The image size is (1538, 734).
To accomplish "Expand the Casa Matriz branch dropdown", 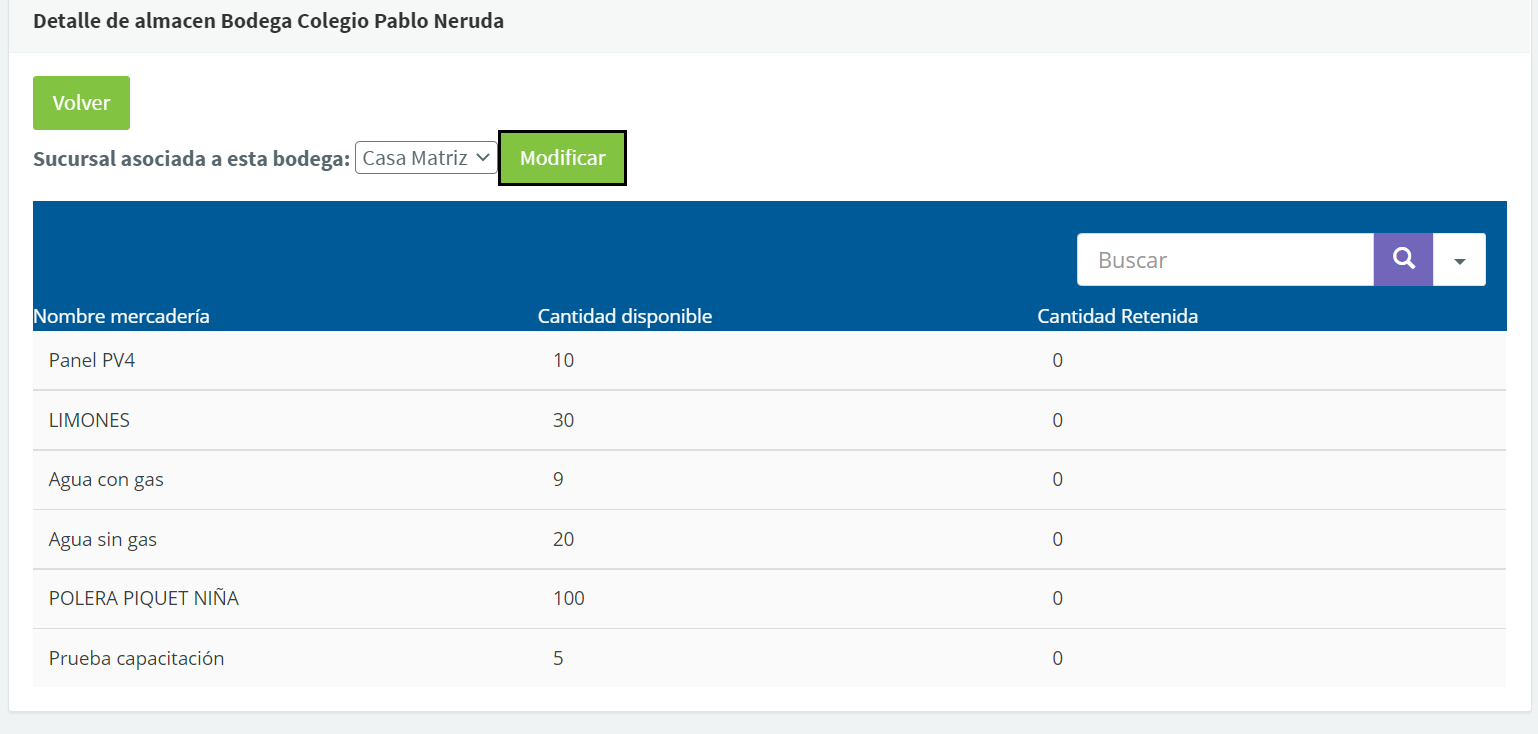I will coord(426,158).
